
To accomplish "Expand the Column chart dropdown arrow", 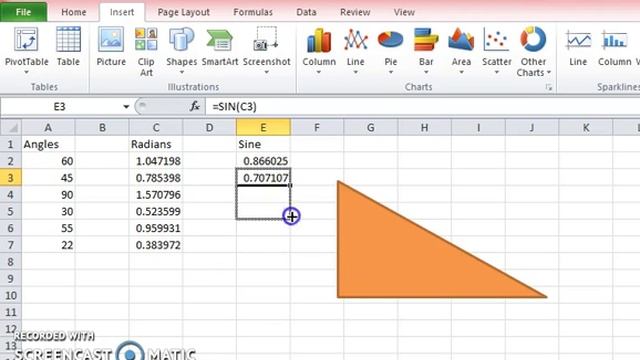I will tap(319, 73).
